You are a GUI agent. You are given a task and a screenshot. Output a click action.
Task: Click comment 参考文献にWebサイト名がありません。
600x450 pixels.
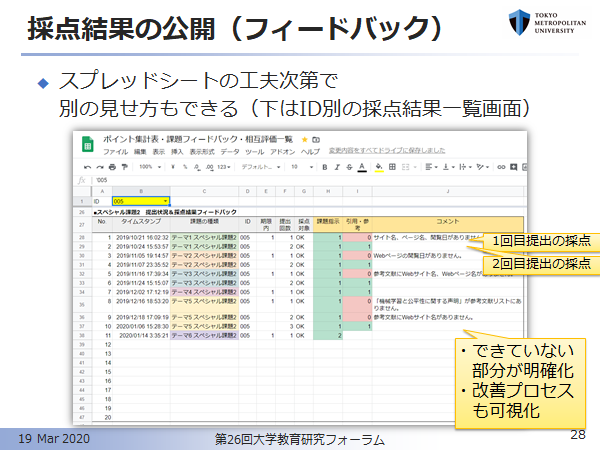[x=424, y=317]
